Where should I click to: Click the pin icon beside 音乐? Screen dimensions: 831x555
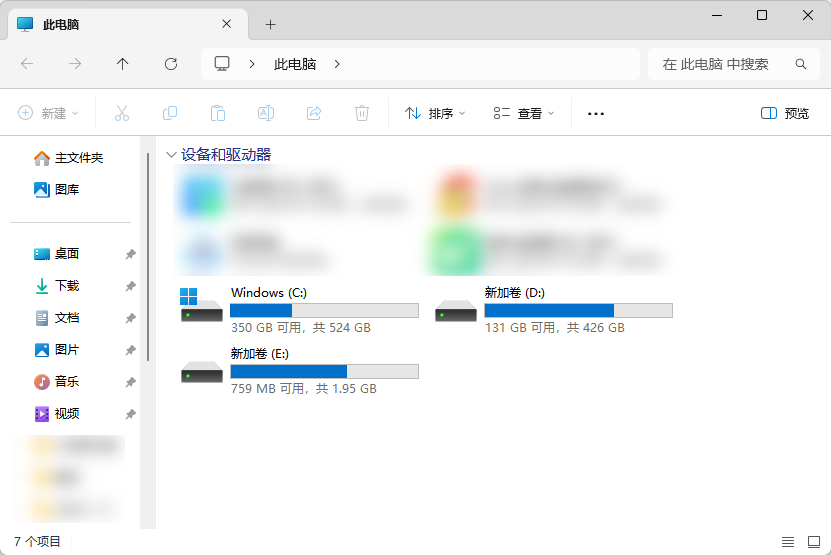click(x=130, y=382)
